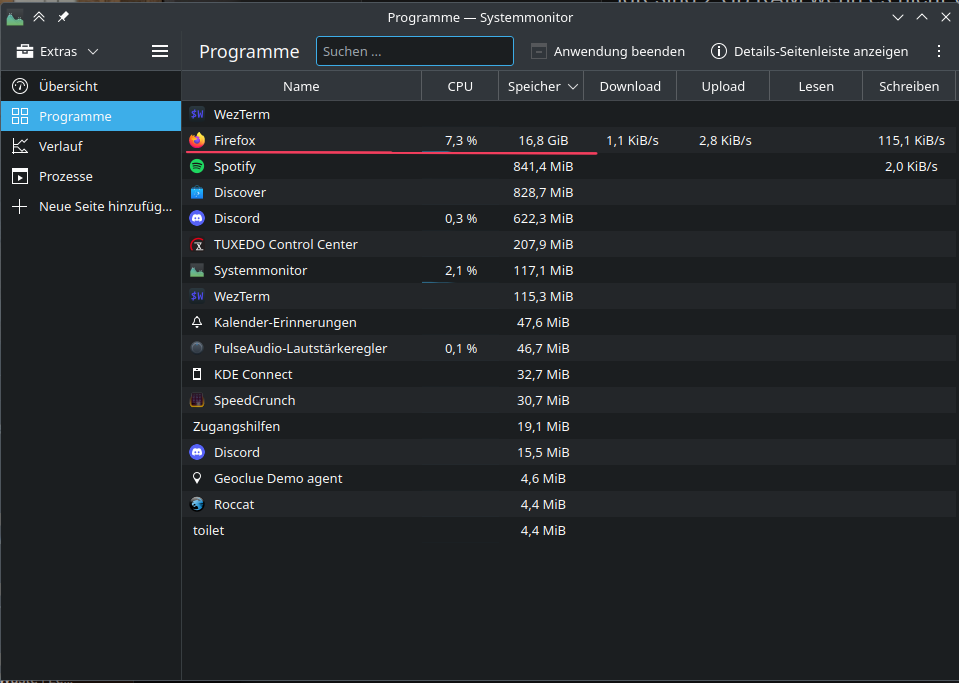The image size is (959, 683).
Task: Sort by the Lesen column header
Action: (816, 86)
